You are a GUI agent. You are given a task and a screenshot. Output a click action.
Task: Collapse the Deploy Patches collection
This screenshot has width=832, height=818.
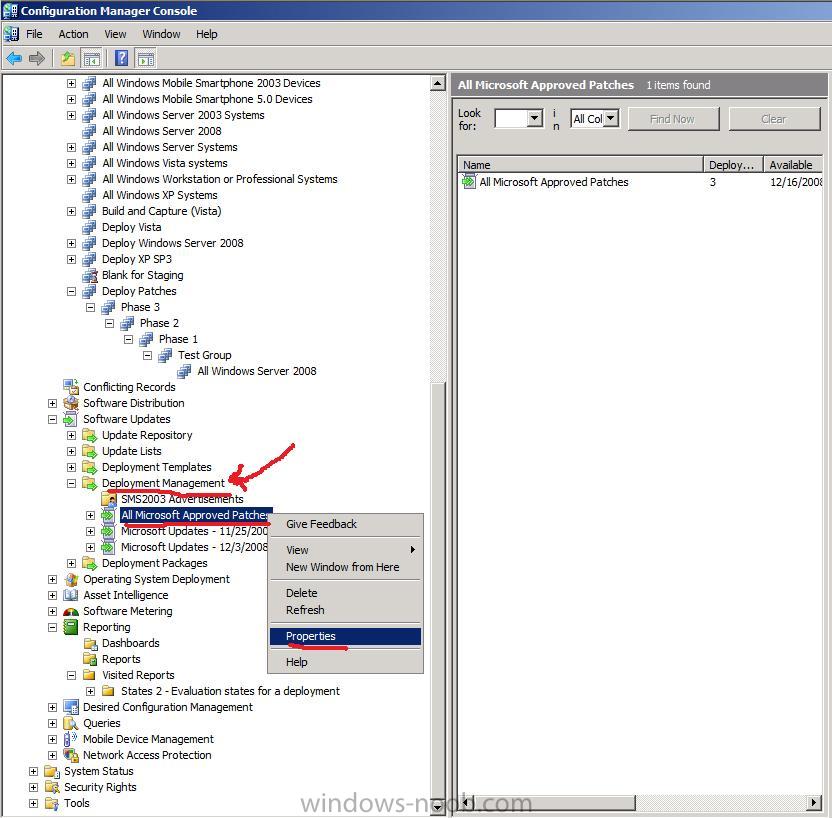pos(71,291)
